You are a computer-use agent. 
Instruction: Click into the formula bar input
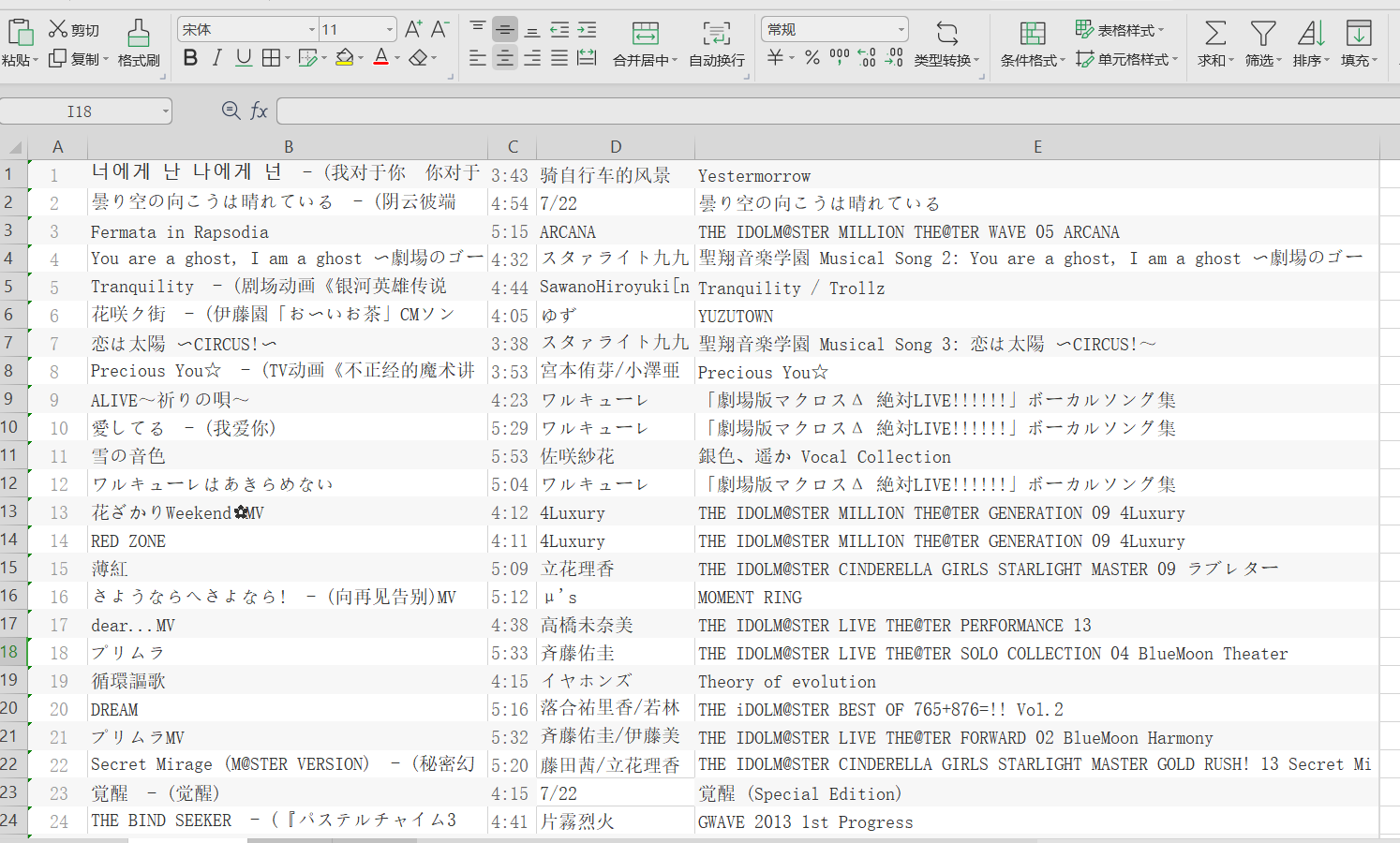point(838,111)
